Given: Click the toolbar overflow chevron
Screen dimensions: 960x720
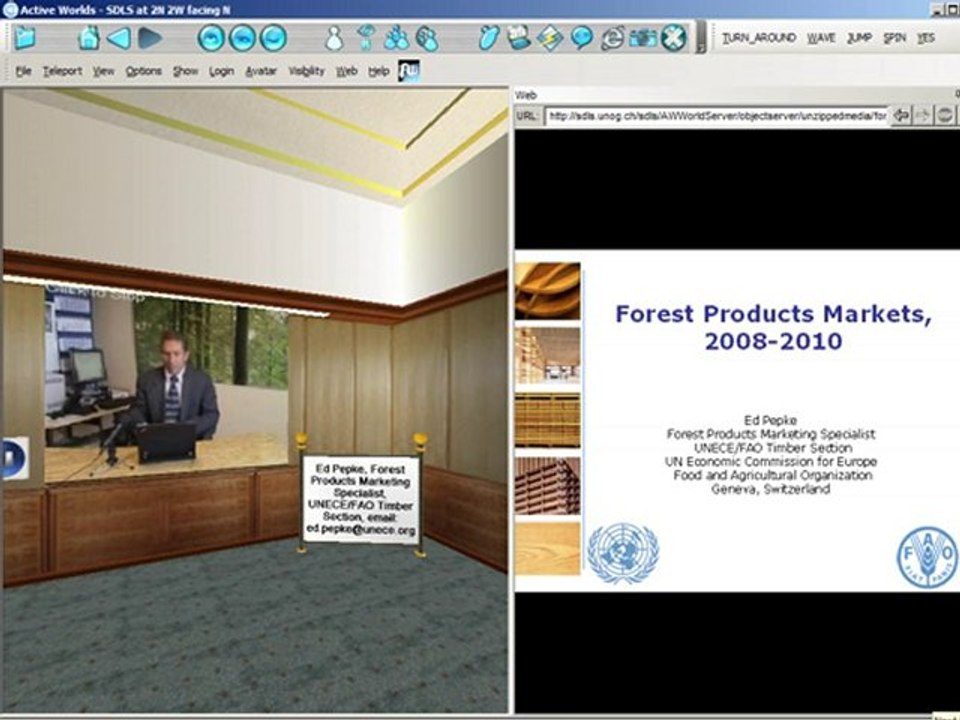Looking at the screenshot, I should pyautogui.click(x=701, y=38).
